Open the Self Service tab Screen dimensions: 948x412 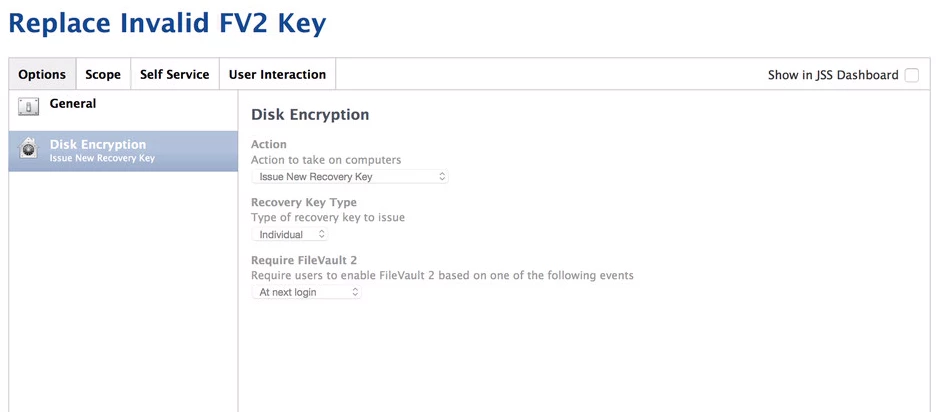coord(175,74)
